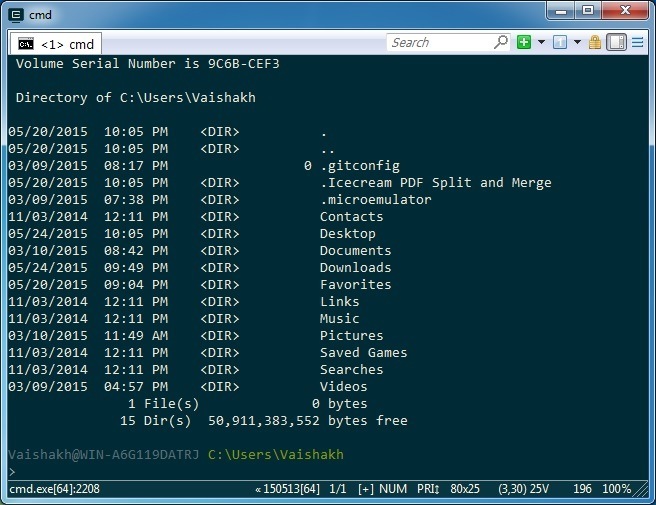Toggle the alternative mode pane icon
The image size is (656, 505).
tap(616, 42)
